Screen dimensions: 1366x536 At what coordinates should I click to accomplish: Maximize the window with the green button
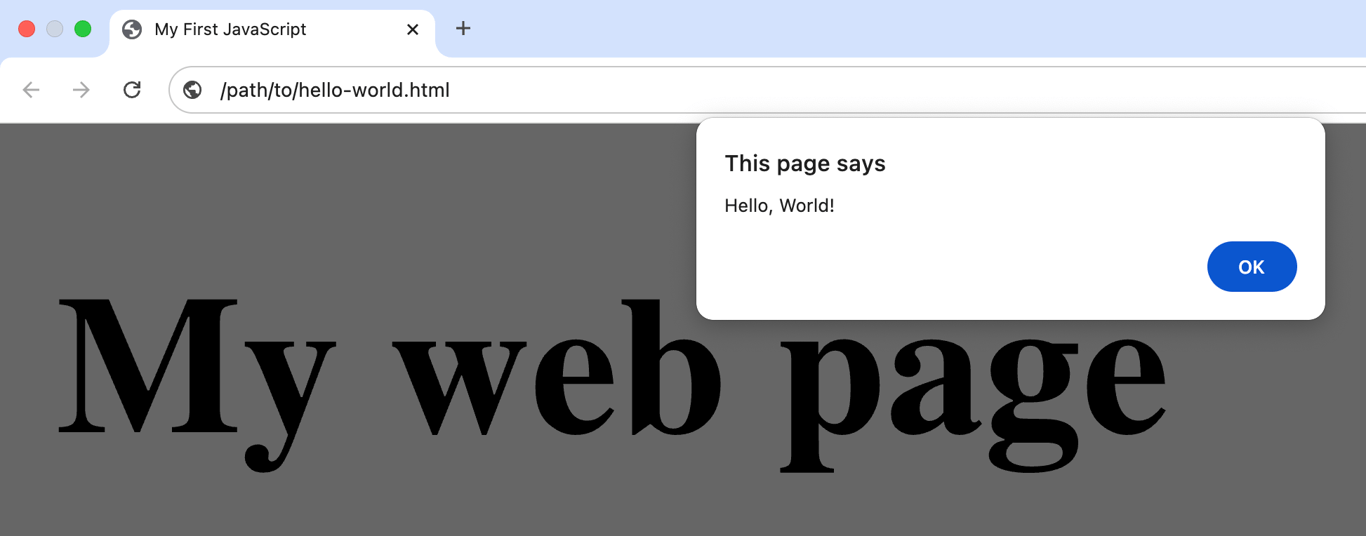coord(83,29)
